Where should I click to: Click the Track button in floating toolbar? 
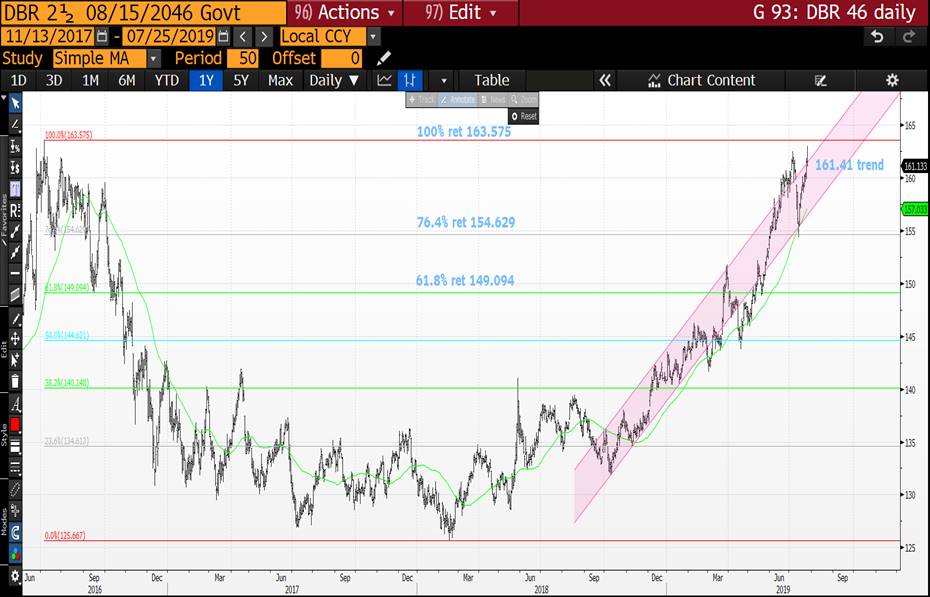pyautogui.click(x=422, y=100)
